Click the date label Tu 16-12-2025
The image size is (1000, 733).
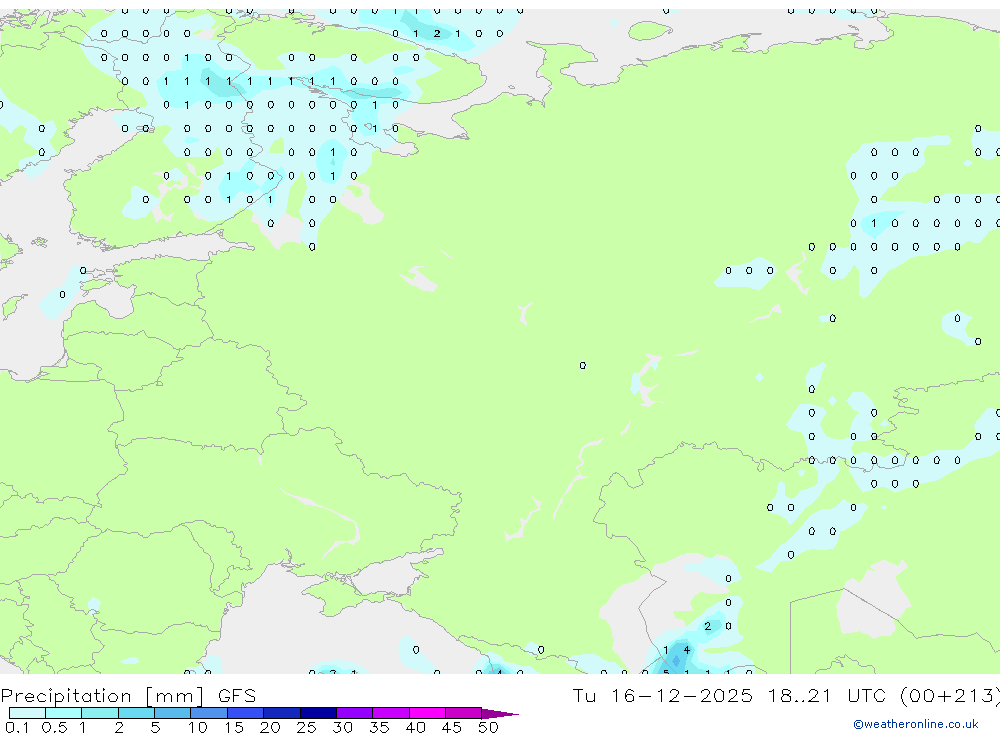click(x=663, y=696)
